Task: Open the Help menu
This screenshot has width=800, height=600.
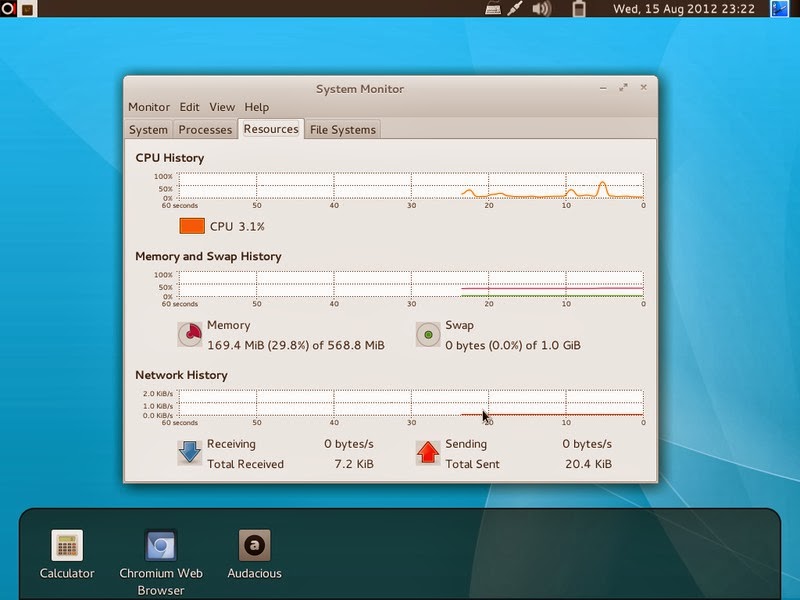Action: (256, 107)
